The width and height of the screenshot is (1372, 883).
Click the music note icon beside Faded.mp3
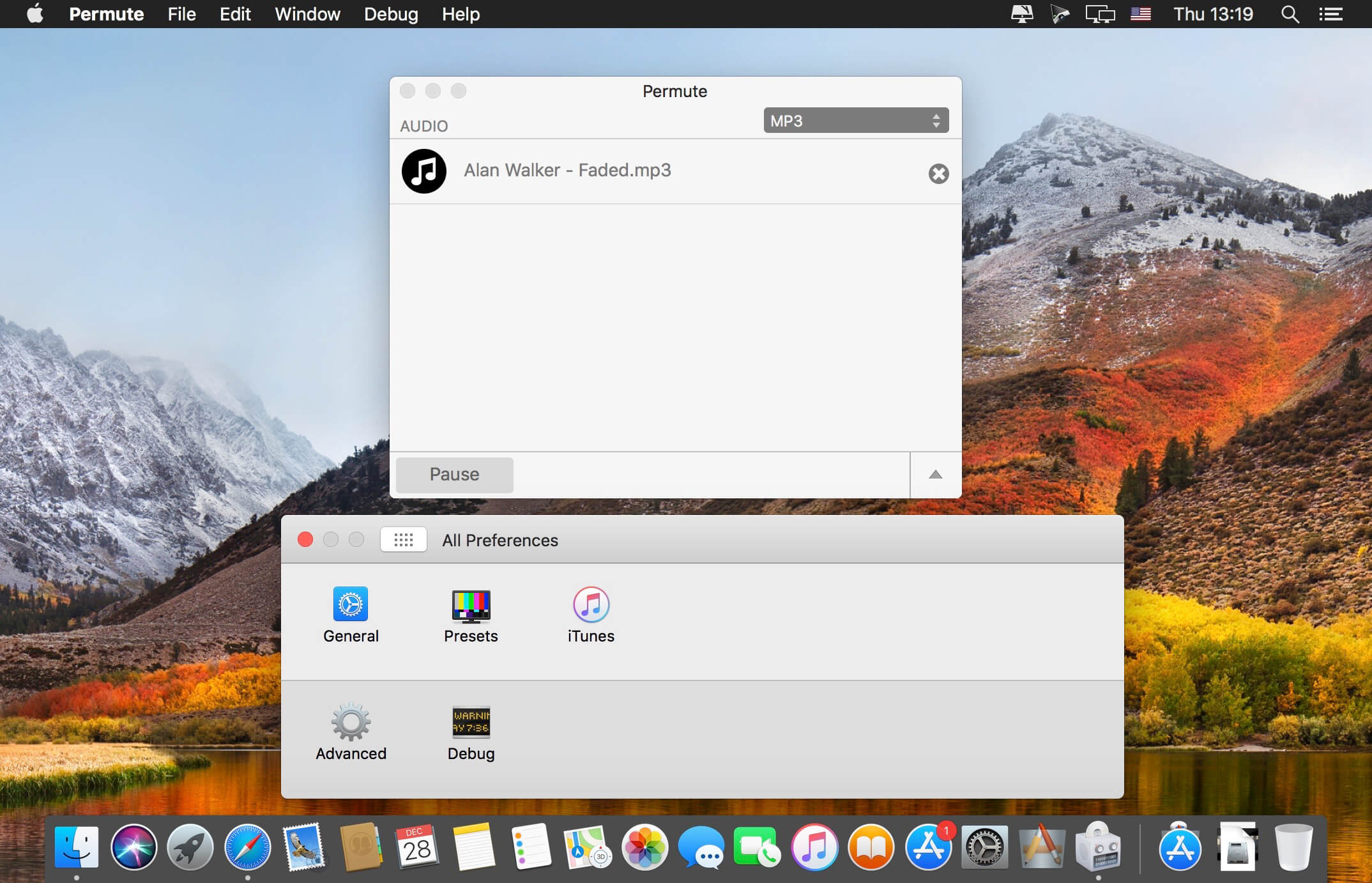(424, 171)
